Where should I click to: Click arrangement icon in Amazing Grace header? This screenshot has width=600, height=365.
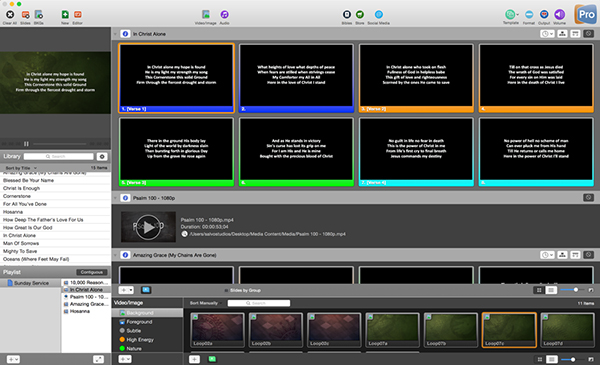click(x=562, y=255)
